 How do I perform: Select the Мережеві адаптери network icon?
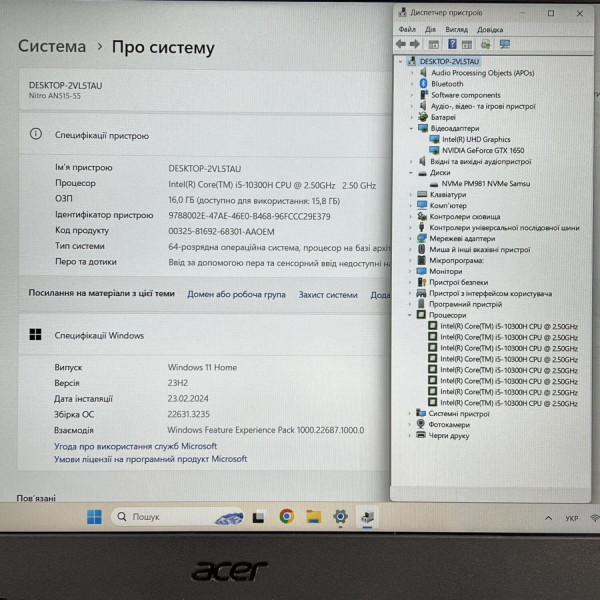pyautogui.click(x=422, y=238)
